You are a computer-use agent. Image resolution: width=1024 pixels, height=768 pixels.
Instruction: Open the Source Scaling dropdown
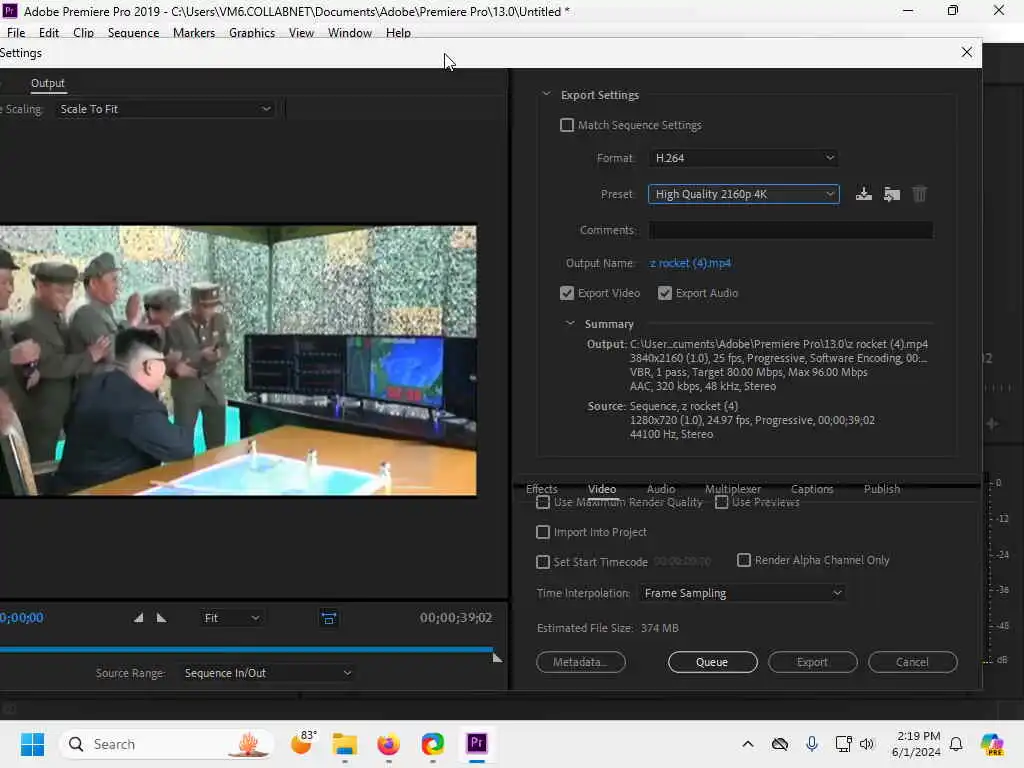165,109
